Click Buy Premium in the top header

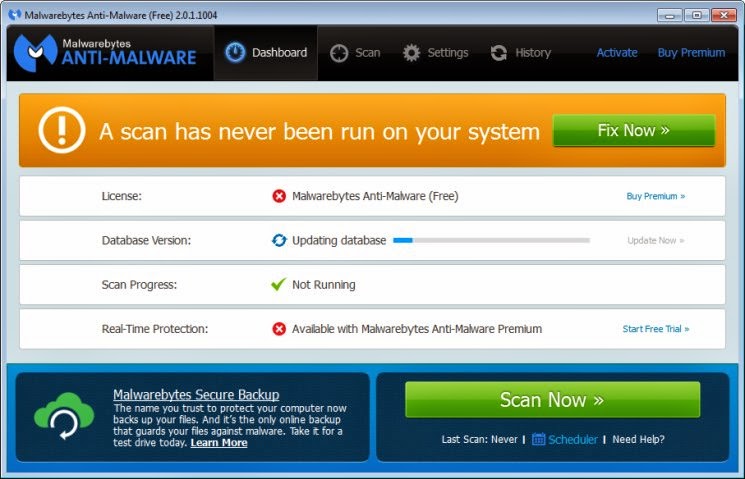[691, 53]
